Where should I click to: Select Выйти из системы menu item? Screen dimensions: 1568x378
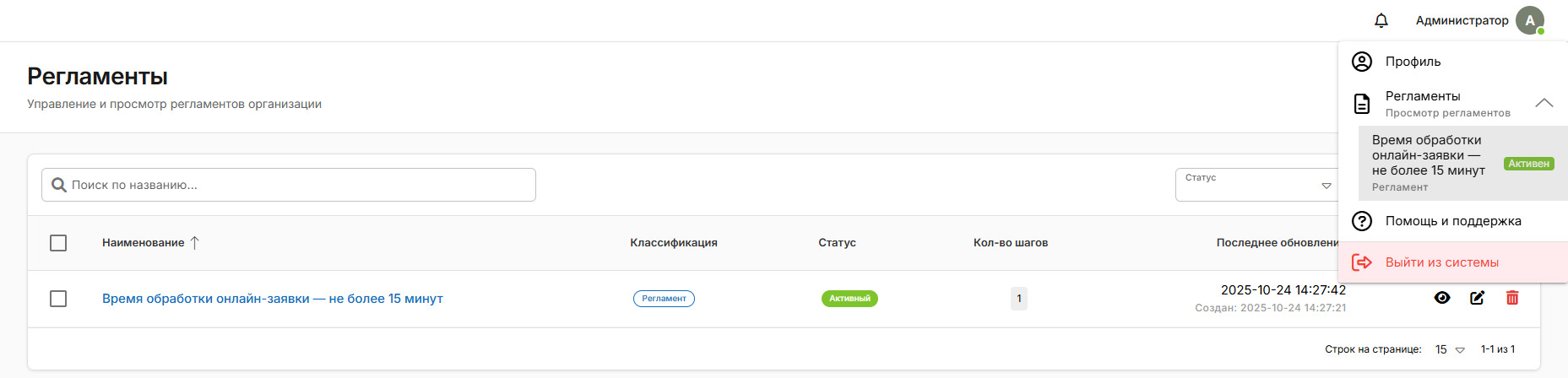[1441, 262]
